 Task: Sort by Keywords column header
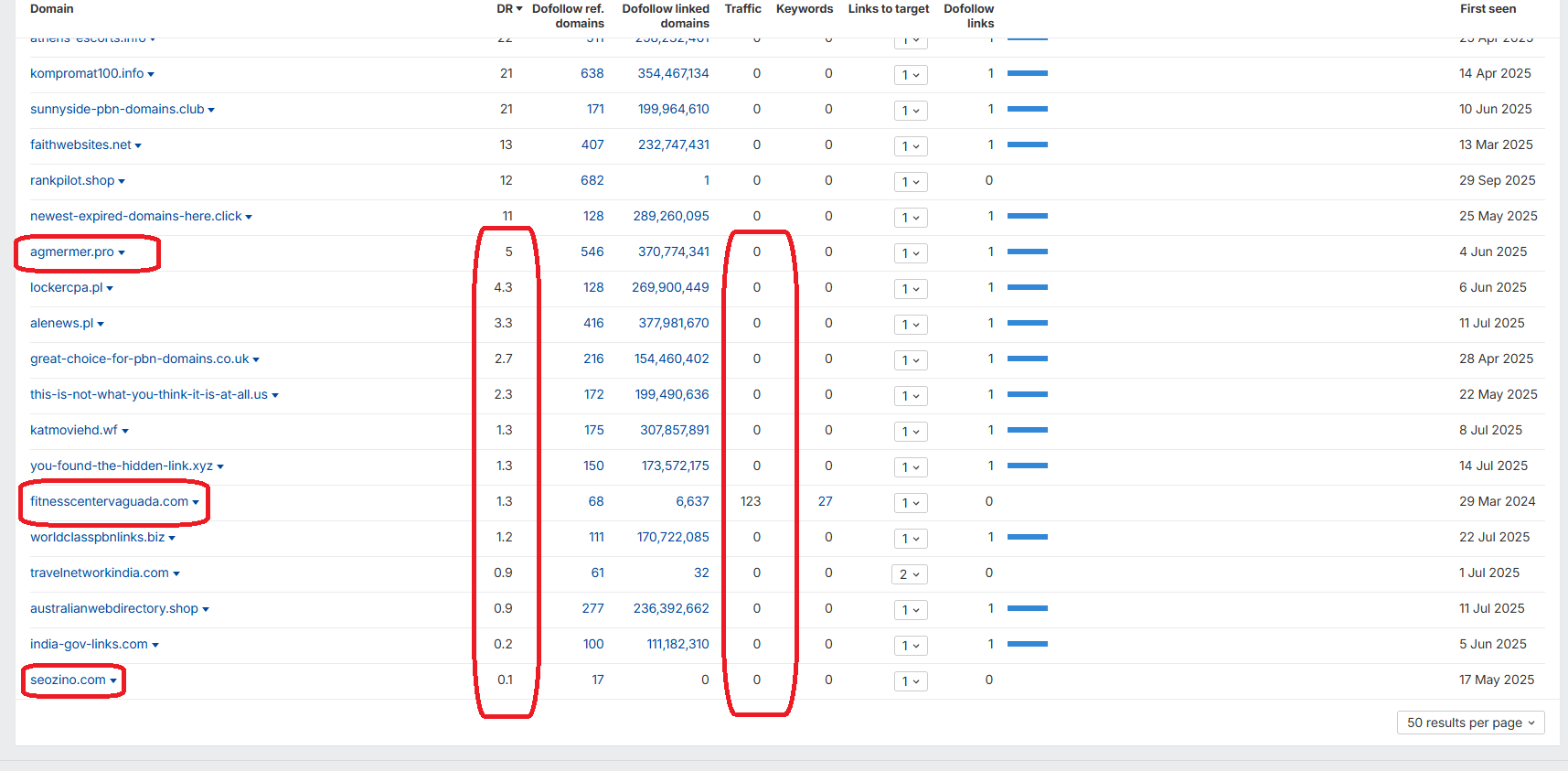805,9
